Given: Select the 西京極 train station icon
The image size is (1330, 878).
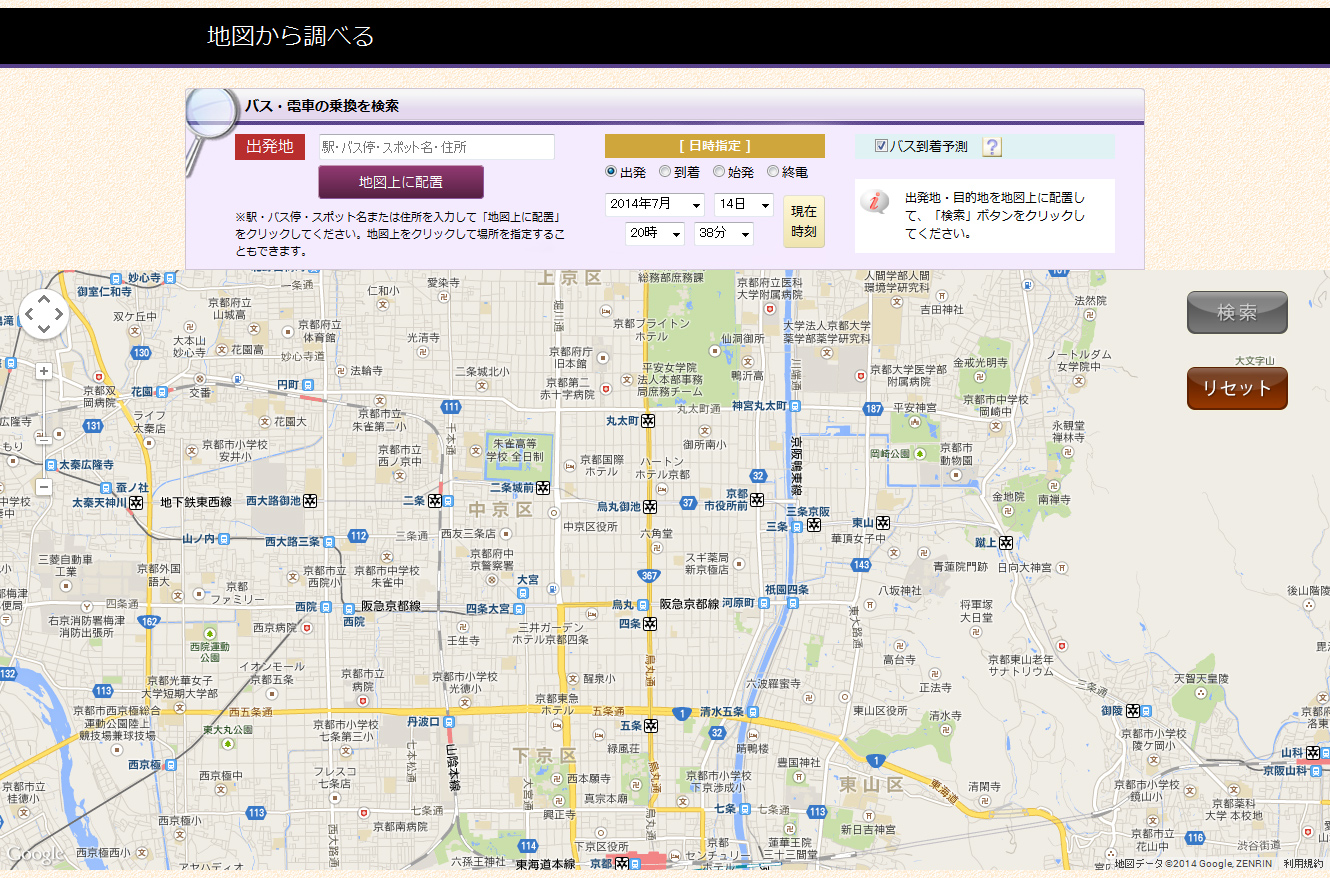Looking at the screenshot, I should [x=170, y=765].
